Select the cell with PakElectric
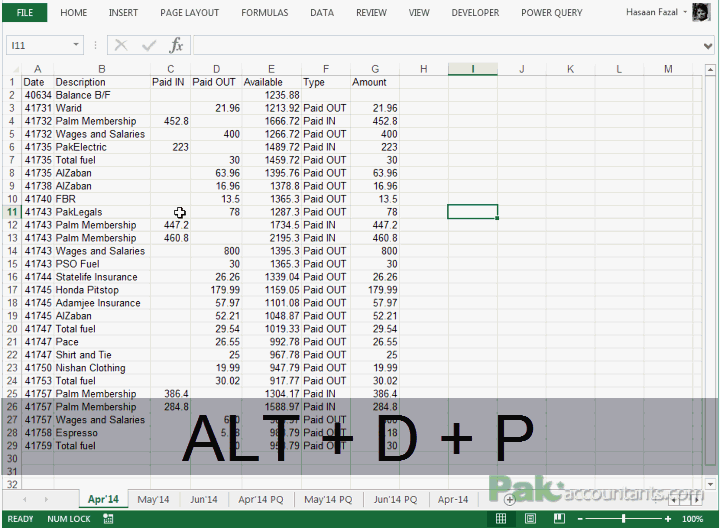 pos(102,147)
